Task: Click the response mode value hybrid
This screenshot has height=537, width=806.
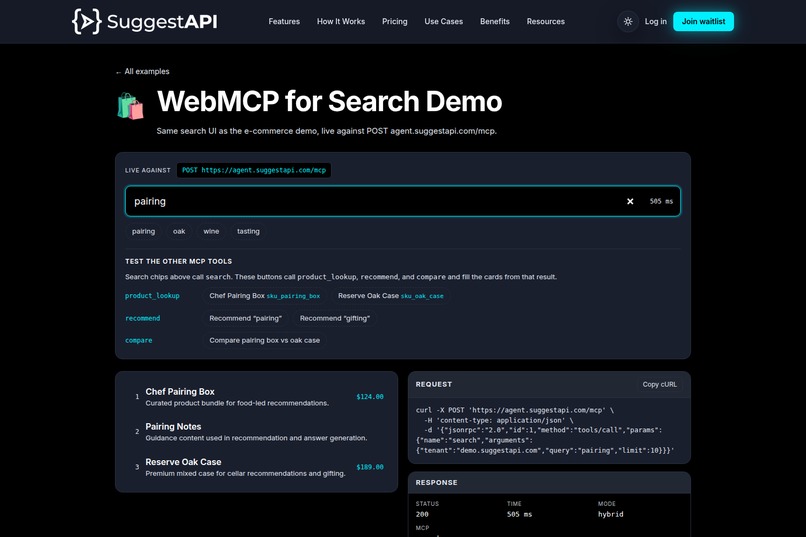Action: pos(610,514)
